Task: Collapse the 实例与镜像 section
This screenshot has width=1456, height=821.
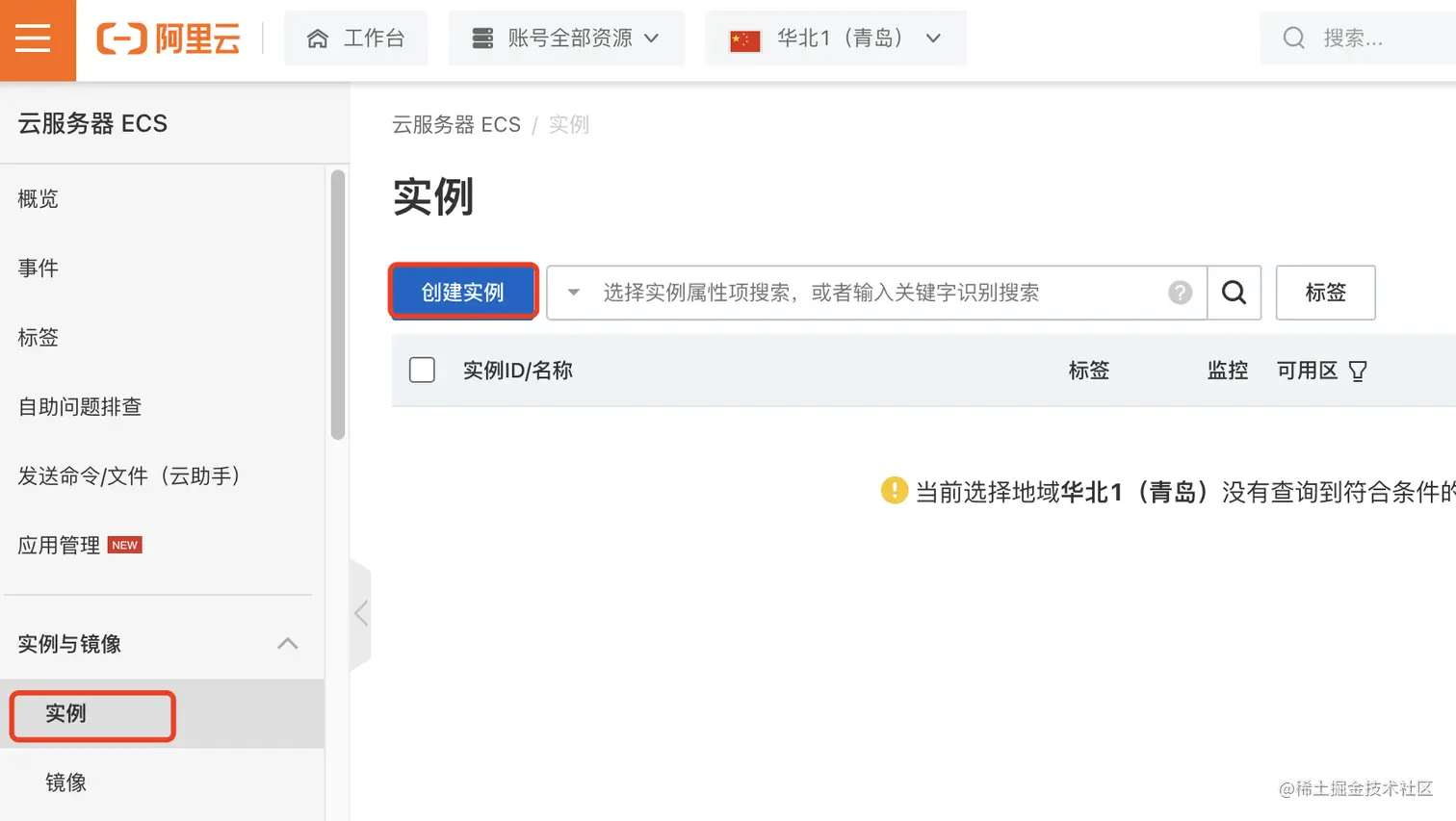Action: (287, 644)
